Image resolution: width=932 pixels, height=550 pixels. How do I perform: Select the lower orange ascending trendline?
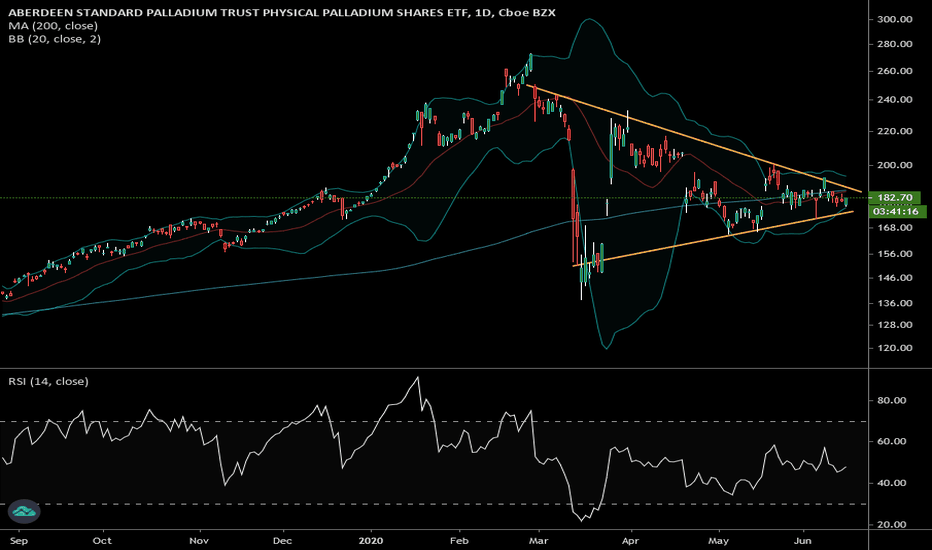click(x=713, y=238)
